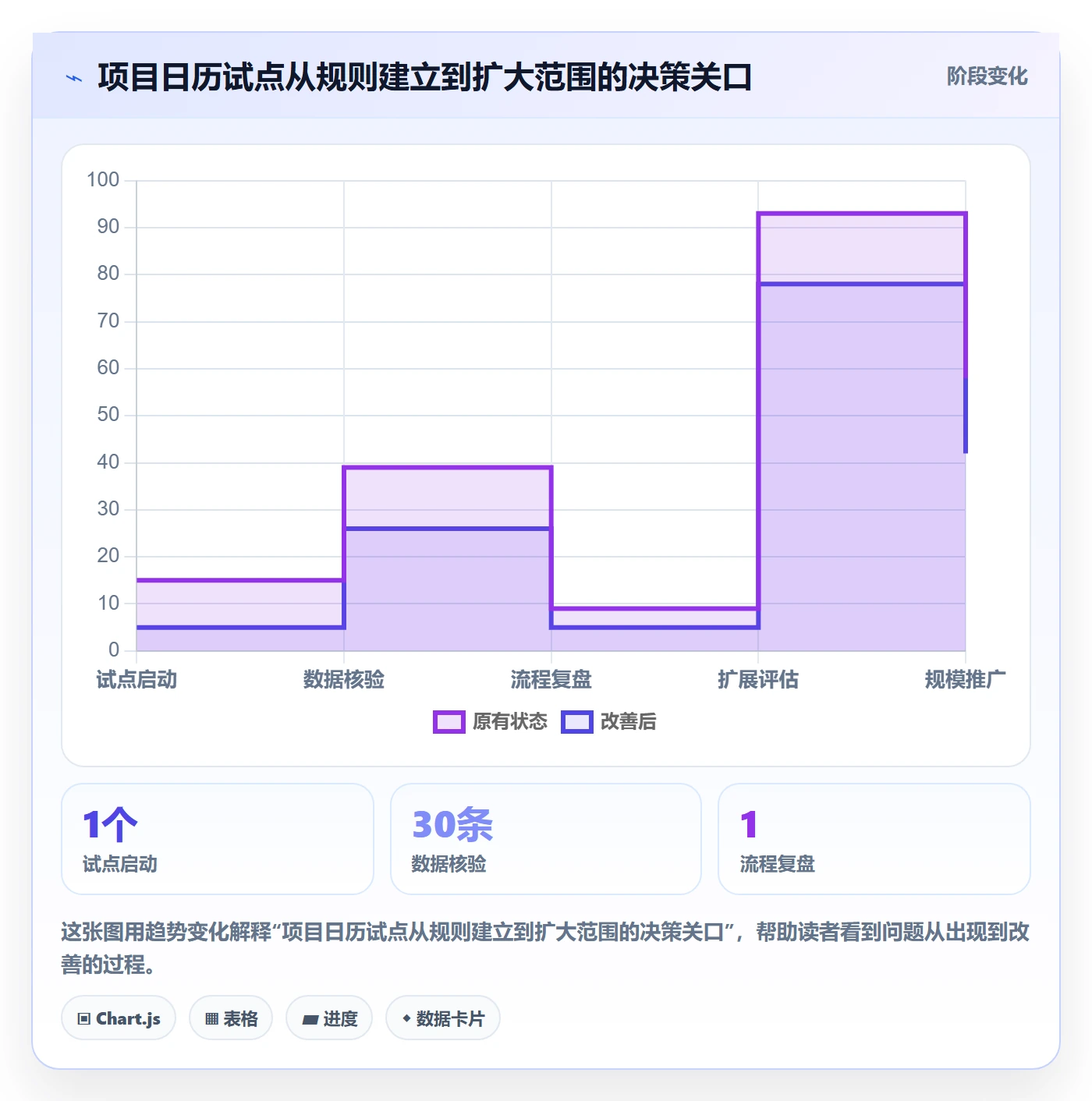Open the 流程复盘 stat card
Viewport: 1092px width, 1101px height.
874,839
